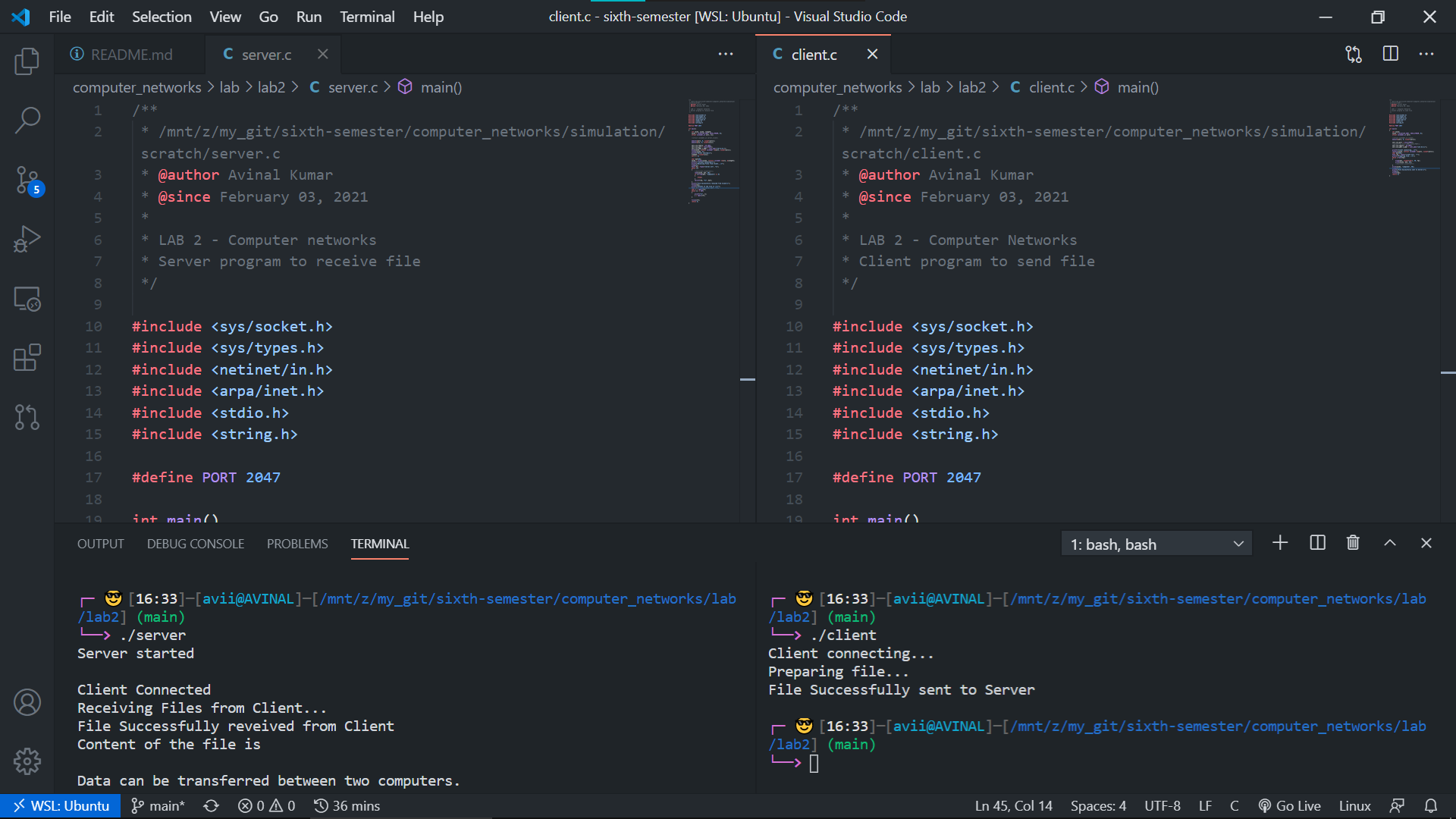
Task: Open the Extensions view
Action: (27, 358)
